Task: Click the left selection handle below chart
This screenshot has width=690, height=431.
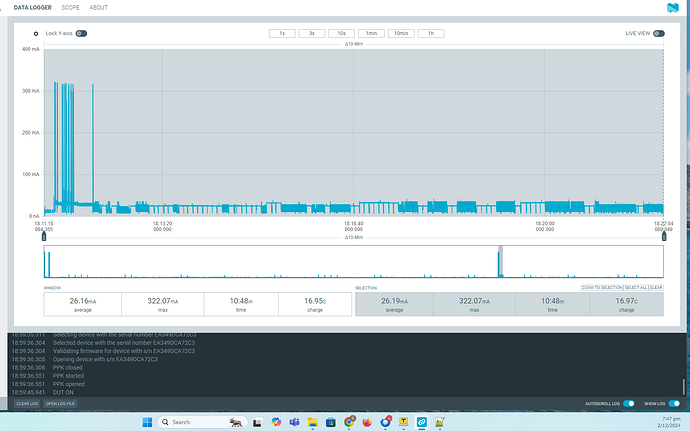Action: point(44,235)
